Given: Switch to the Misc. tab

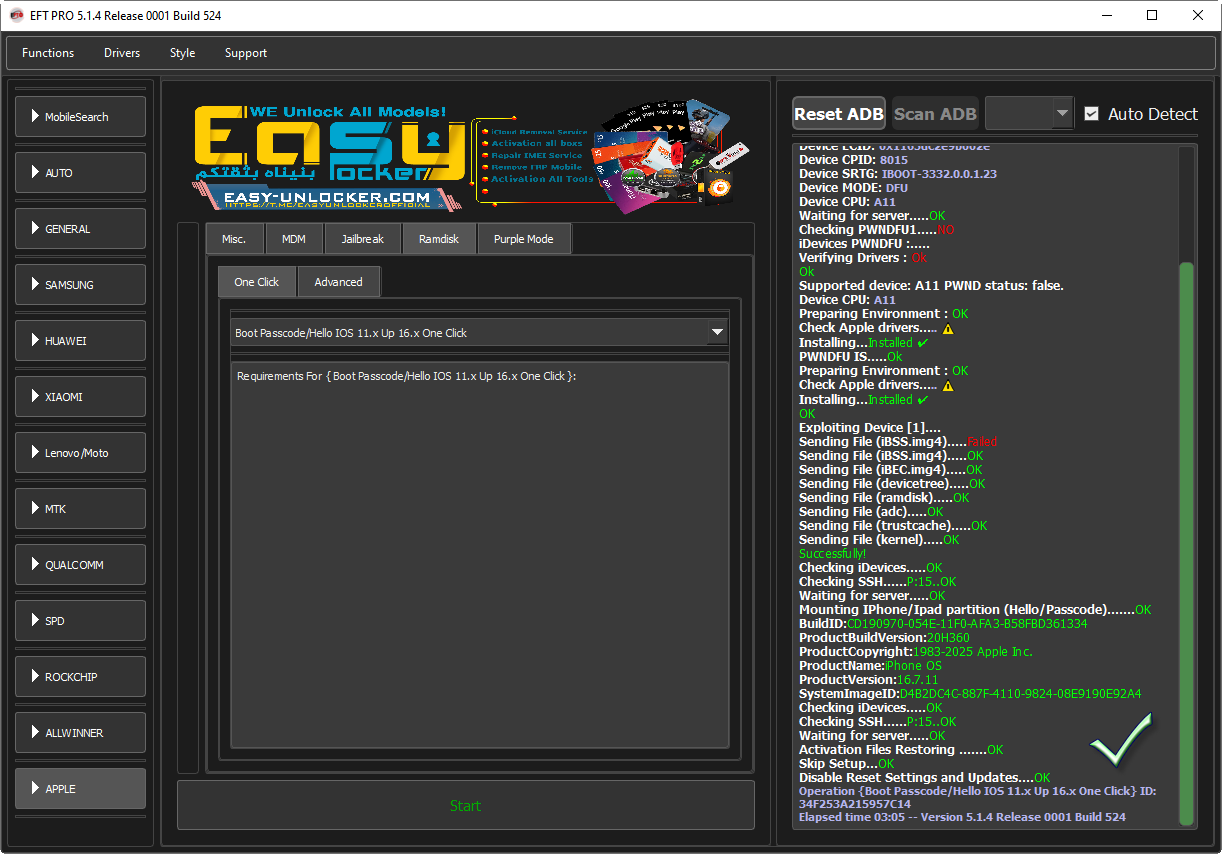Looking at the screenshot, I should click(234, 239).
